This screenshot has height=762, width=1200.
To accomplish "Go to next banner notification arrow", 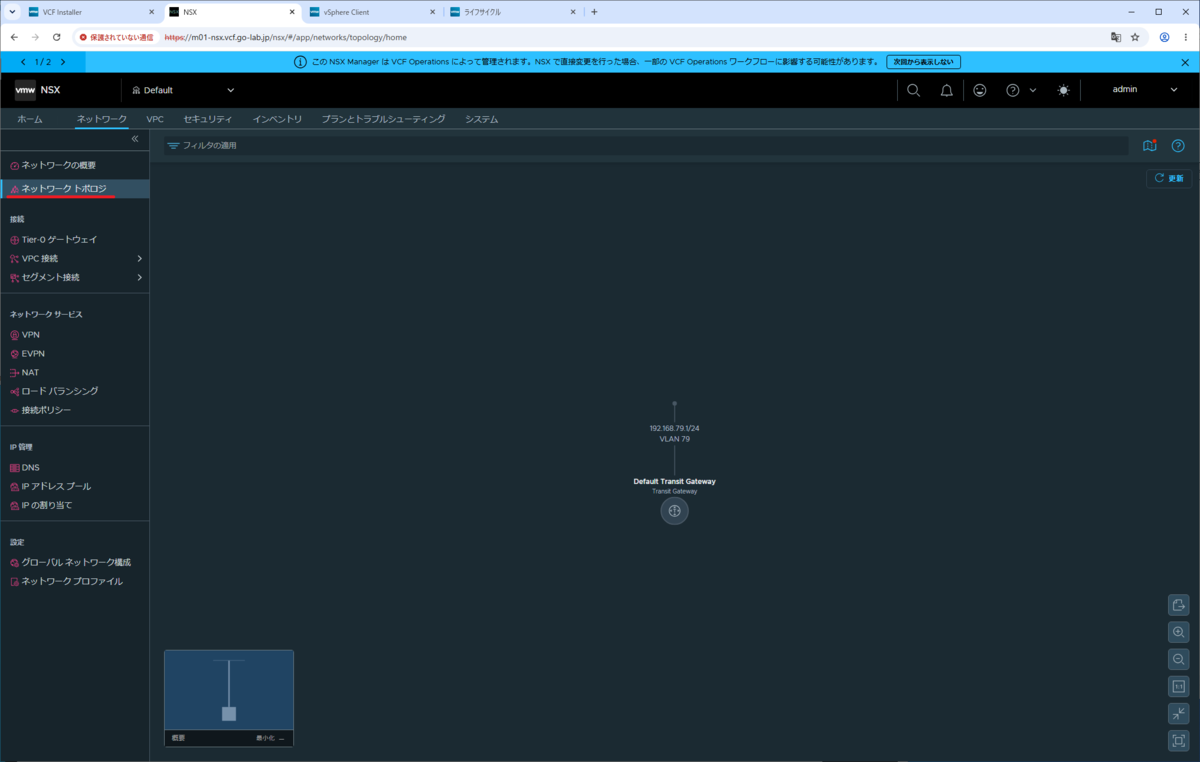I will (x=63, y=62).
